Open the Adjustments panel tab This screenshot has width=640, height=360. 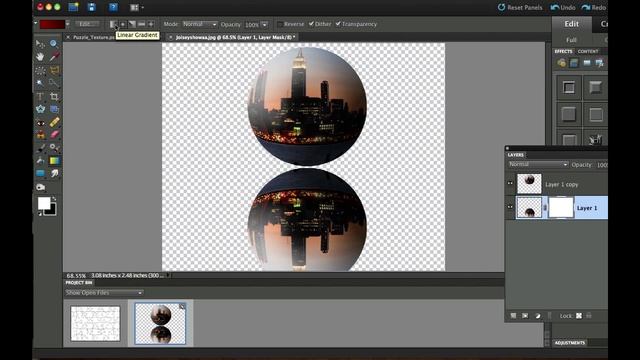point(570,342)
